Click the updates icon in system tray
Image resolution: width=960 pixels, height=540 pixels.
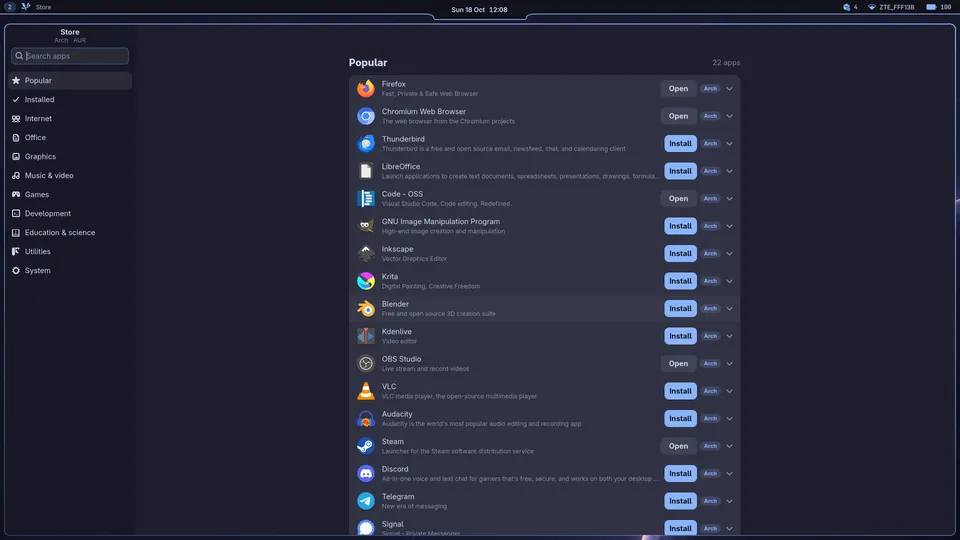(x=847, y=7)
